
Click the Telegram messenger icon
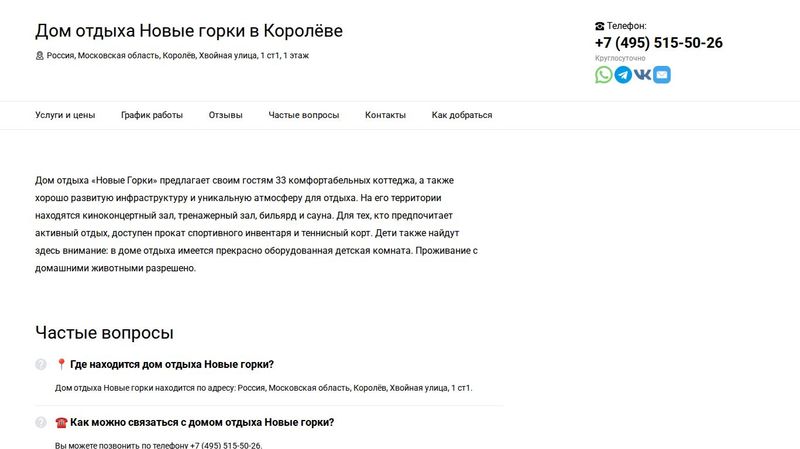click(x=623, y=75)
